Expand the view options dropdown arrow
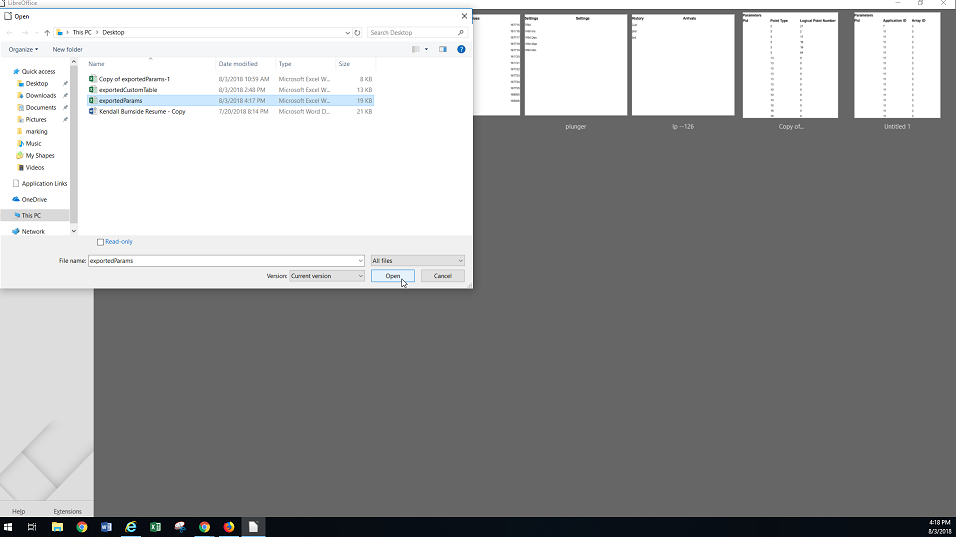Image resolution: width=956 pixels, height=537 pixels. coord(426,49)
